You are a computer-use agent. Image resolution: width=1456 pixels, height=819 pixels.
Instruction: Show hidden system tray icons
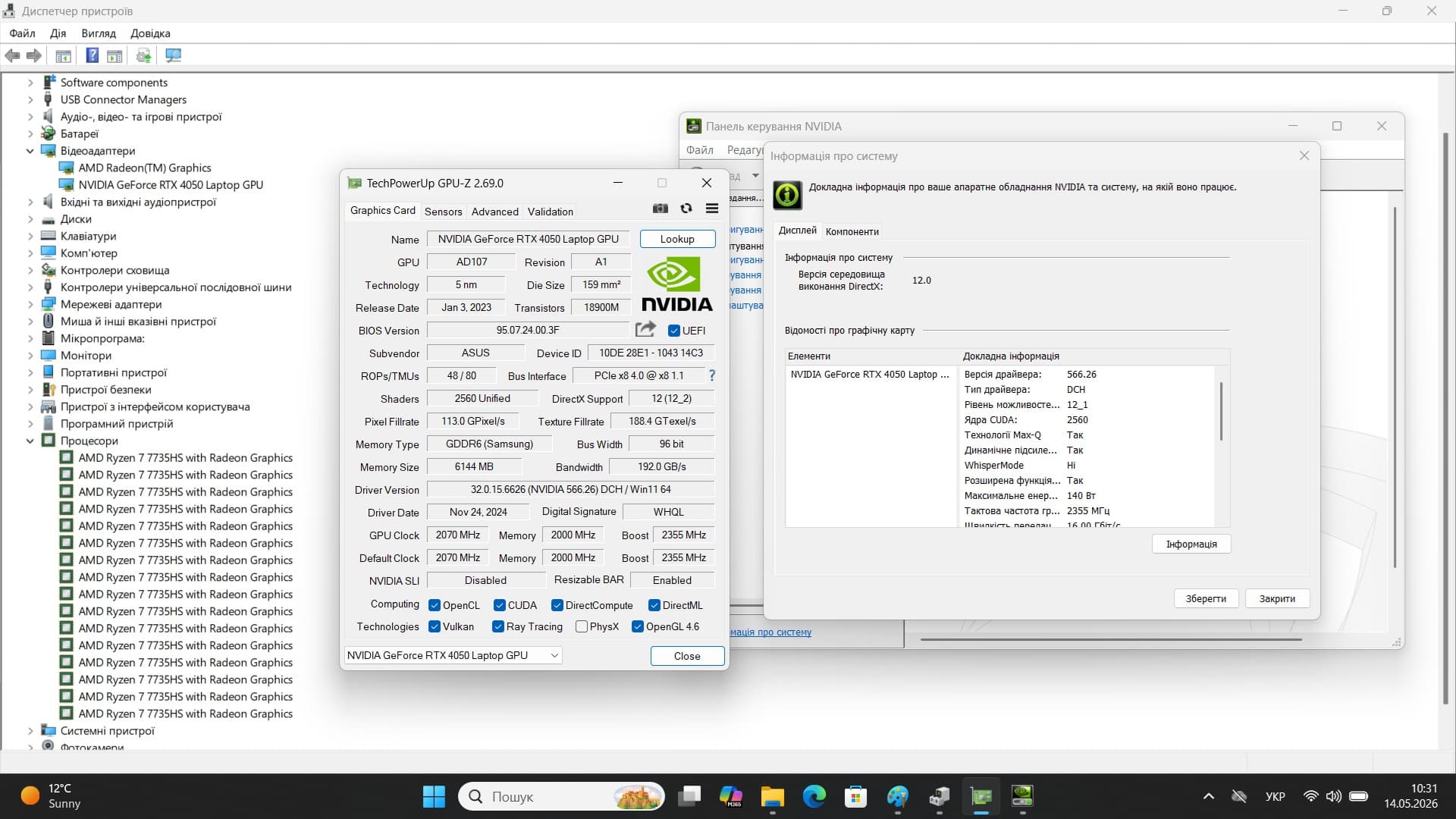[1209, 796]
